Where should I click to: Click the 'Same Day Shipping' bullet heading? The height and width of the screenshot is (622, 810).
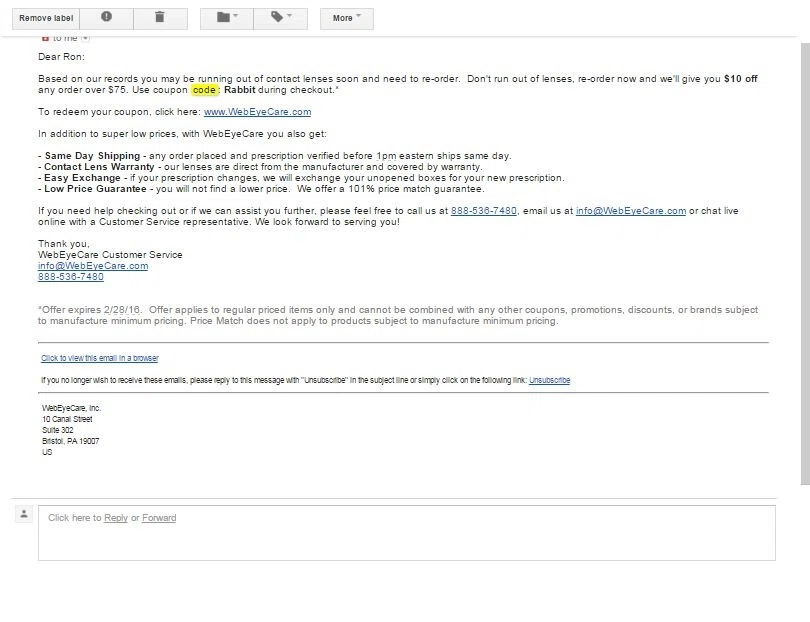pyautogui.click(x=92, y=156)
